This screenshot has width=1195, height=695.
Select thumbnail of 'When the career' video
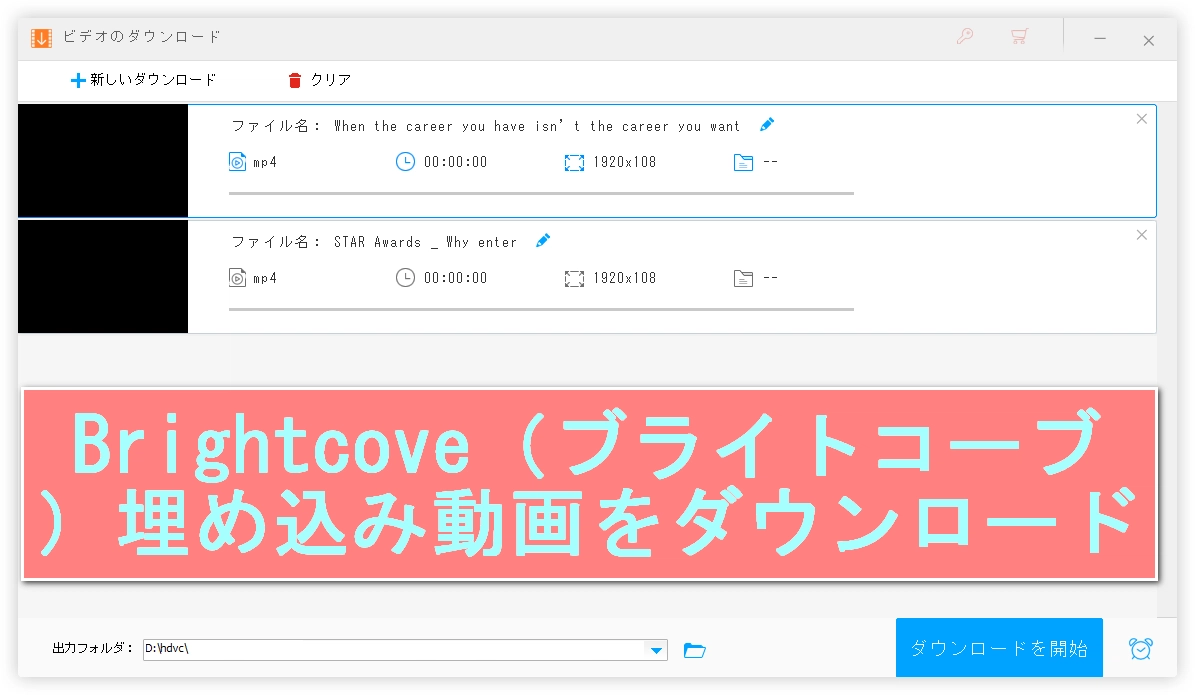click(103, 161)
